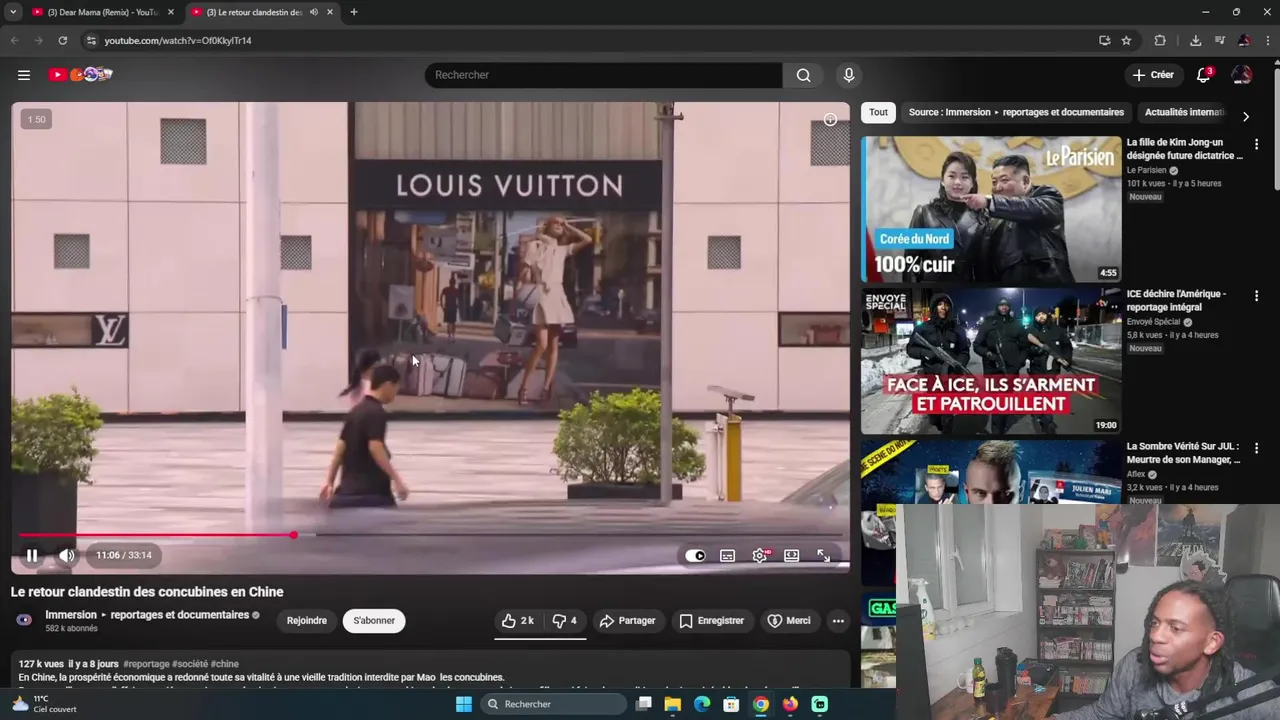Viewport: 1280px width, 720px height.
Task: Pause the video
Action: 32,555
